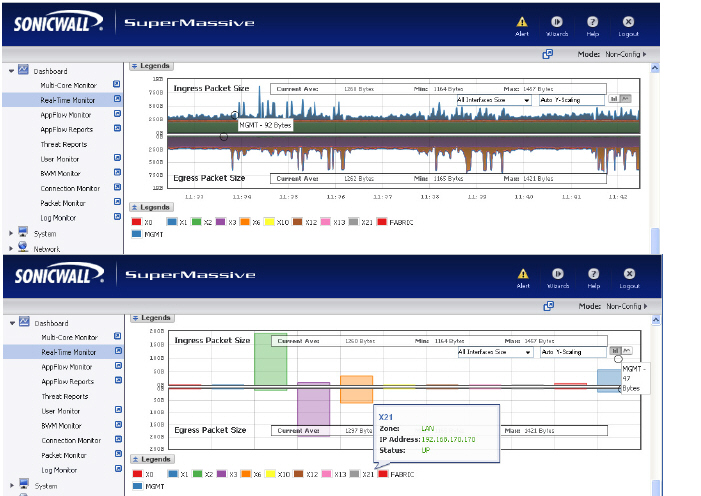Collapse Dashboard tree in lower sidebar

click(x=12, y=323)
